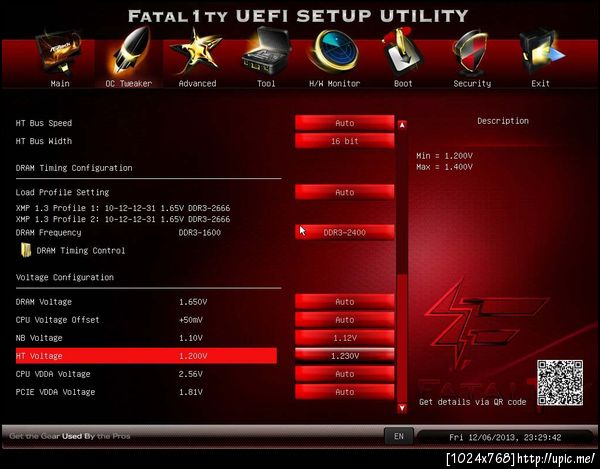Open the PCIE VDDA Voltage Auto dropdown

pyautogui.click(x=344, y=392)
